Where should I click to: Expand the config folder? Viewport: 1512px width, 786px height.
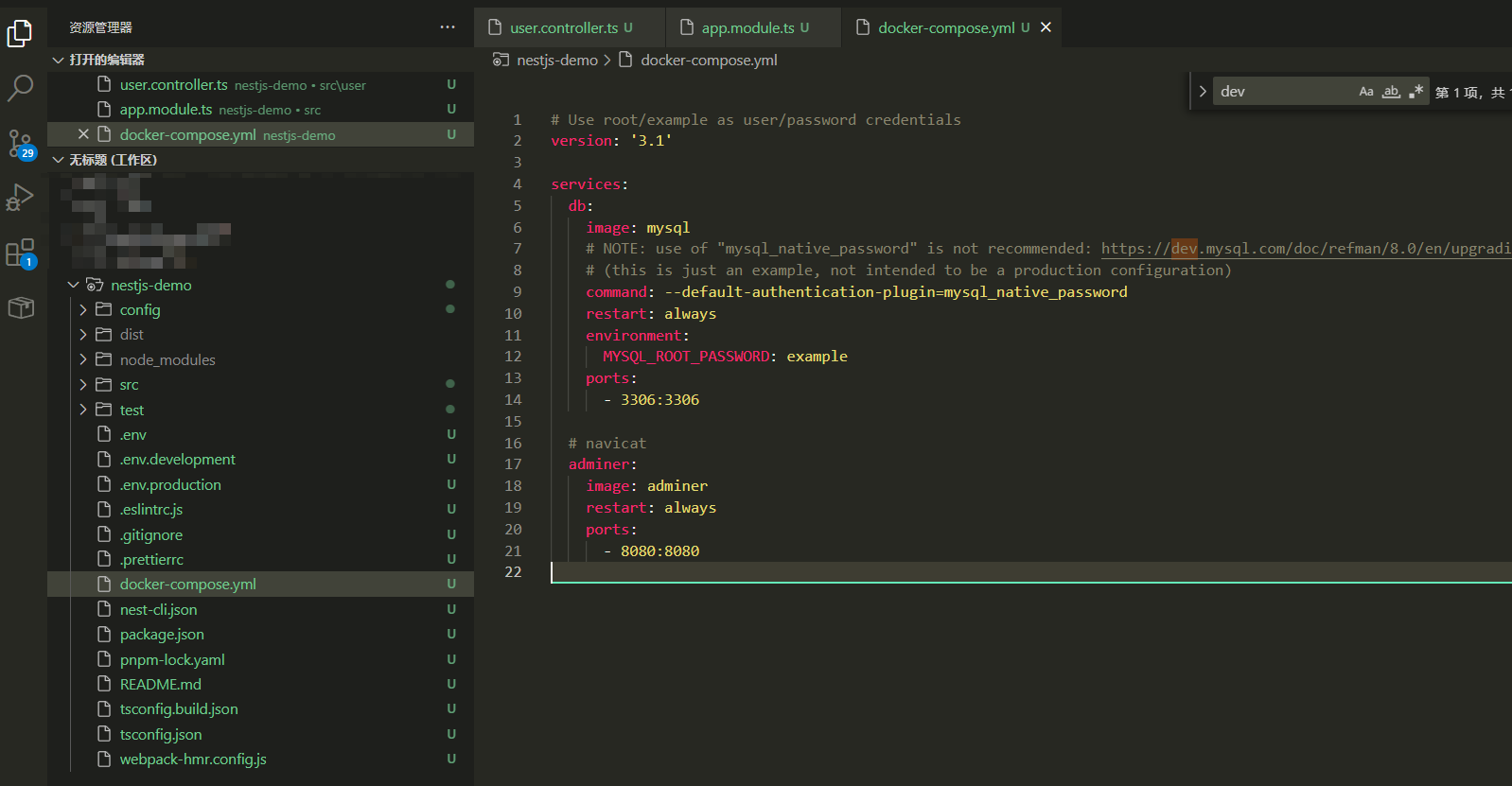(83, 309)
